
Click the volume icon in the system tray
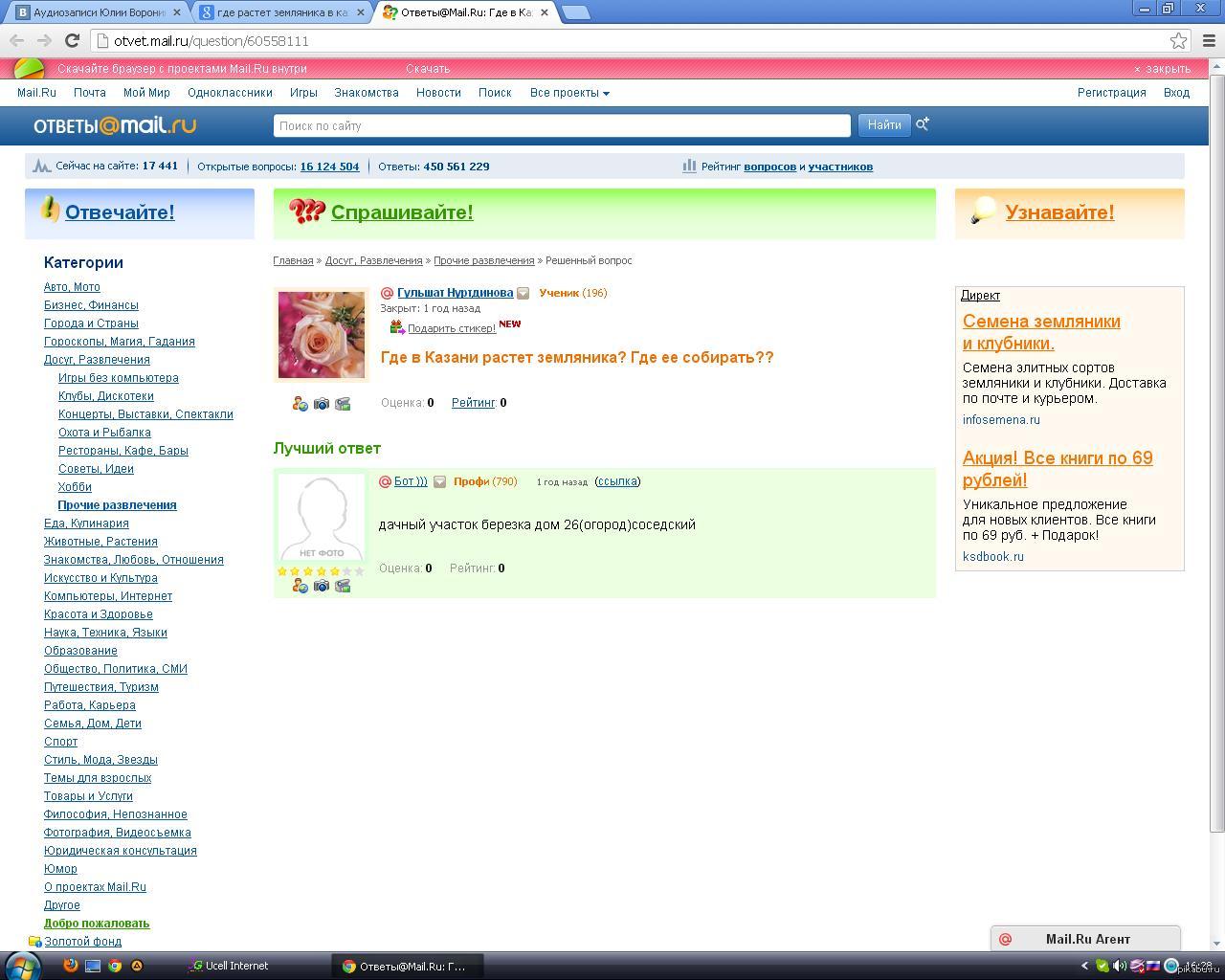click(1119, 966)
